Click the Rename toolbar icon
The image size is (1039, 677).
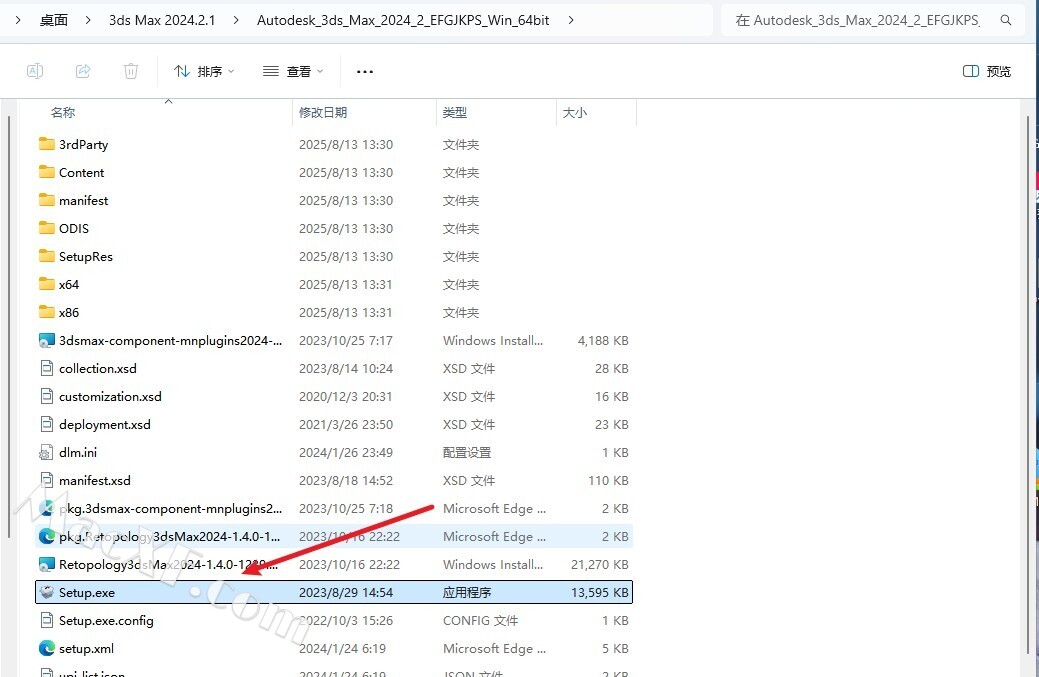(34, 71)
